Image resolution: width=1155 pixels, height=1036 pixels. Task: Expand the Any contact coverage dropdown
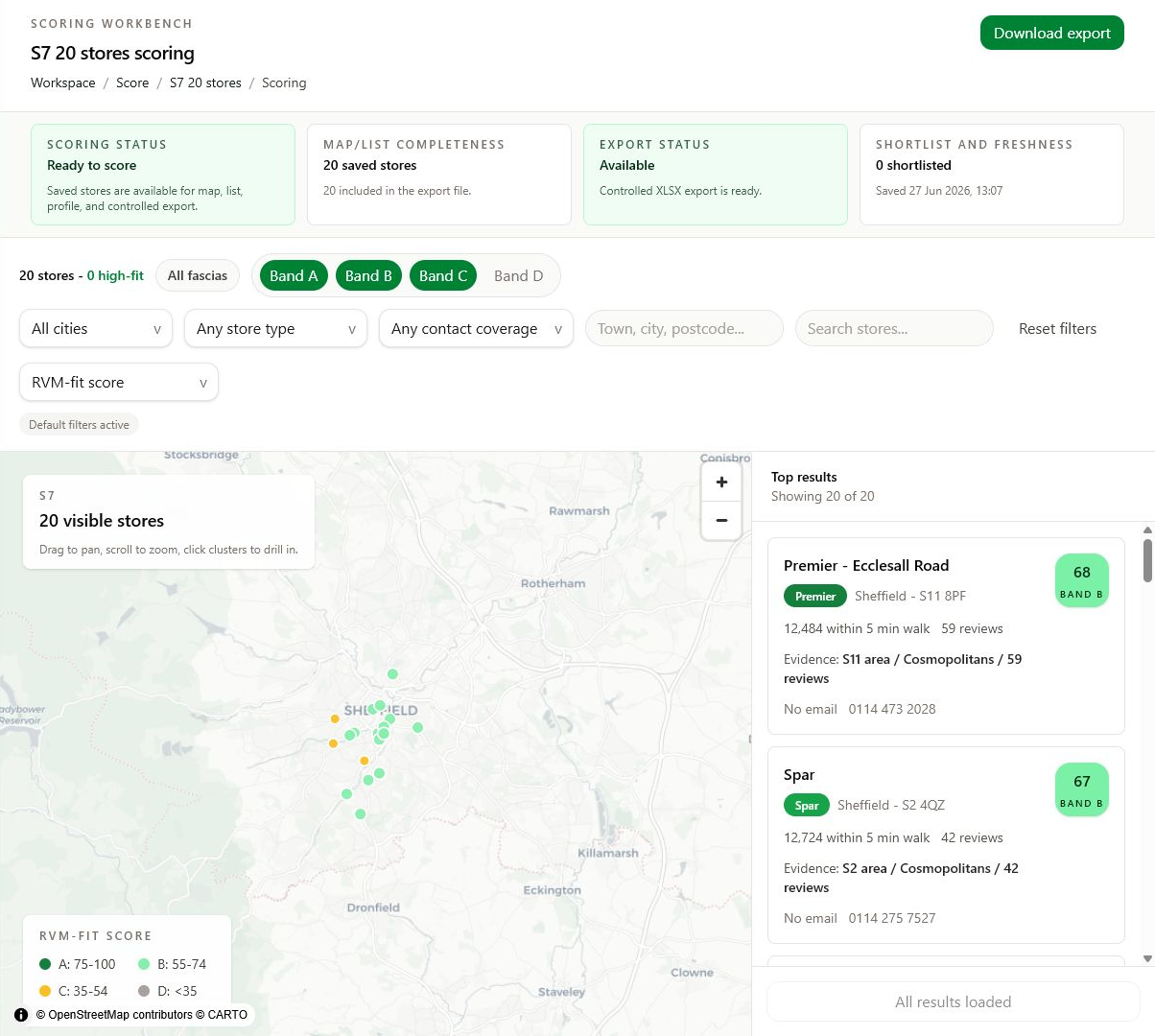click(476, 329)
